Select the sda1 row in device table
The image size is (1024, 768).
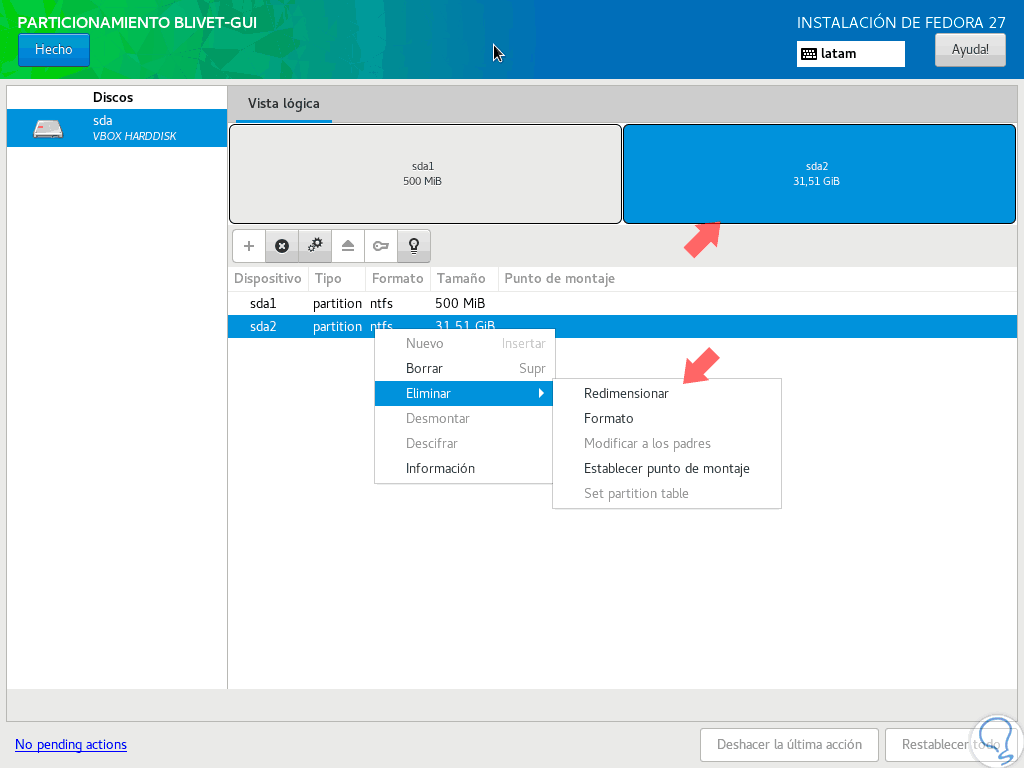click(622, 303)
